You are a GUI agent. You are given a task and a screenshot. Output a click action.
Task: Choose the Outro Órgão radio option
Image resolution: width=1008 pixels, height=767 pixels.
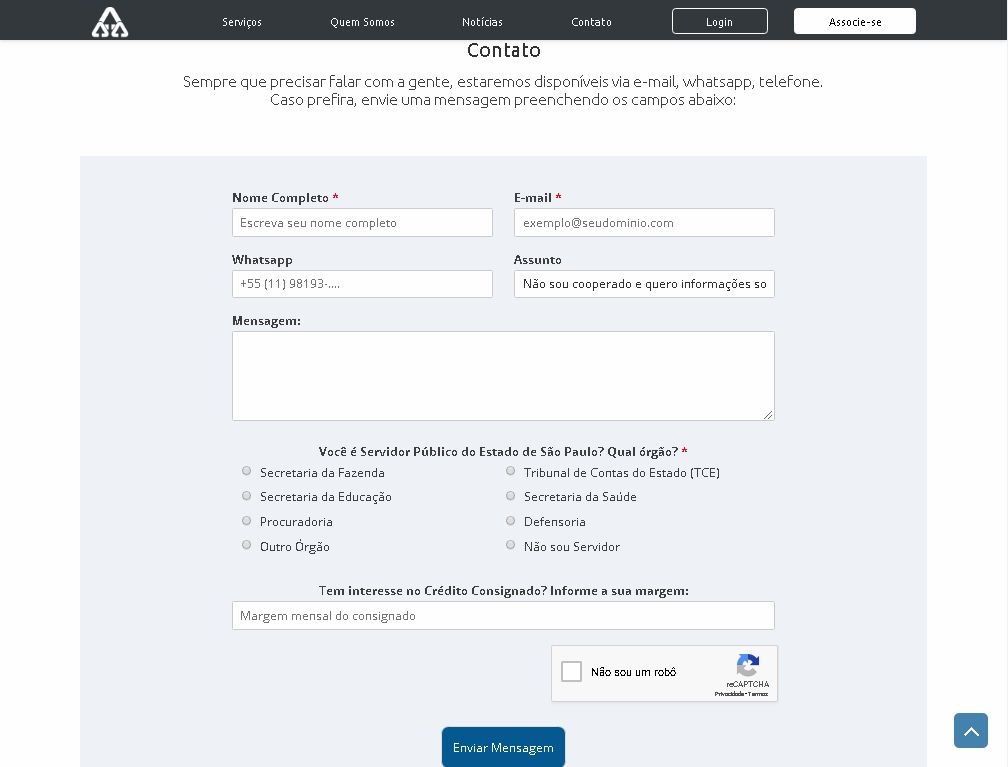[x=246, y=545]
